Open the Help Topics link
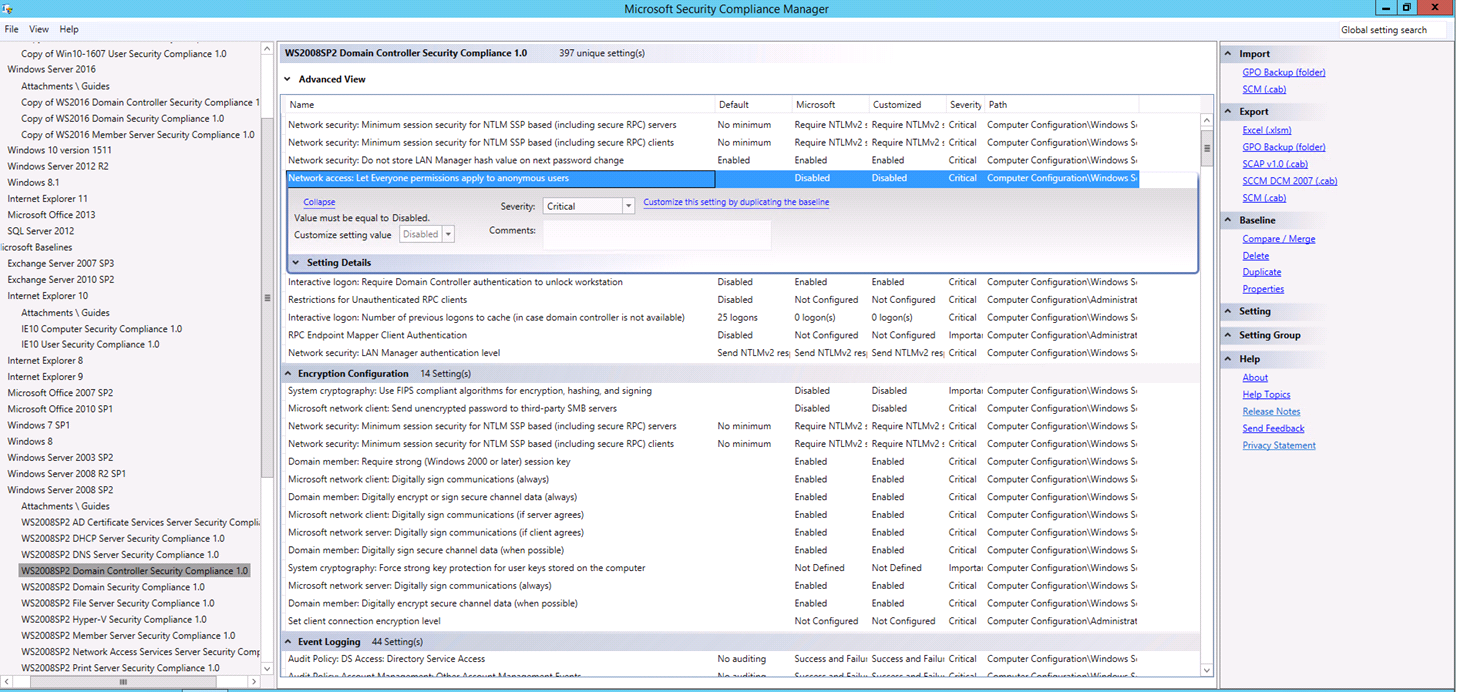1457x692 pixels. pyautogui.click(x=1266, y=395)
